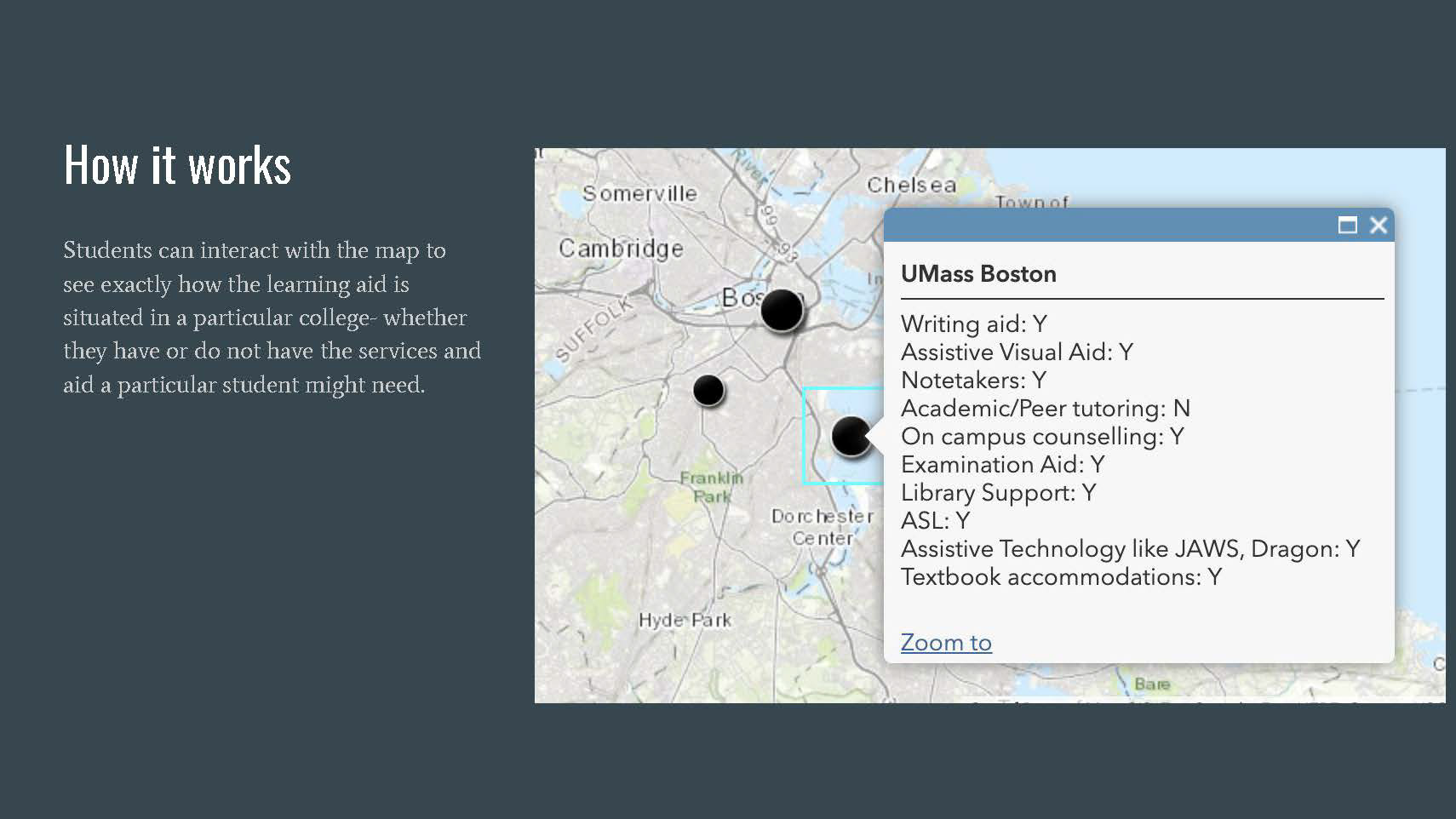Image resolution: width=1456 pixels, height=819 pixels.
Task: Click the Chelsea map label
Action: tap(912, 185)
